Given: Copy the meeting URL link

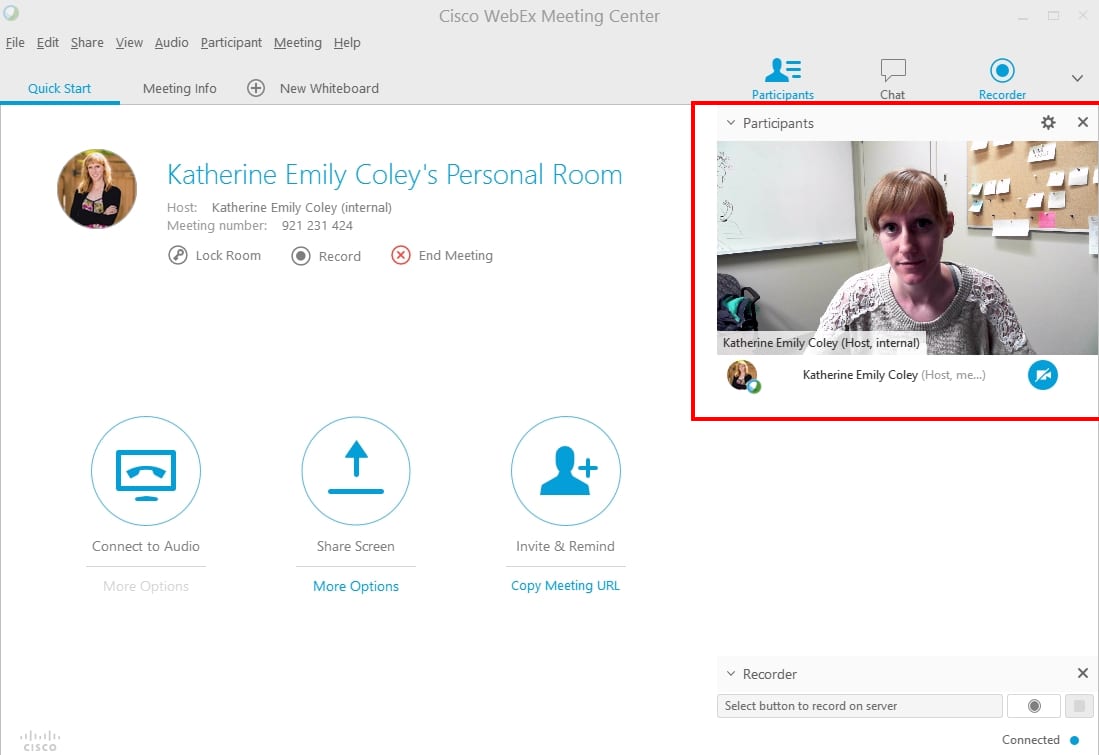Looking at the screenshot, I should pos(565,585).
